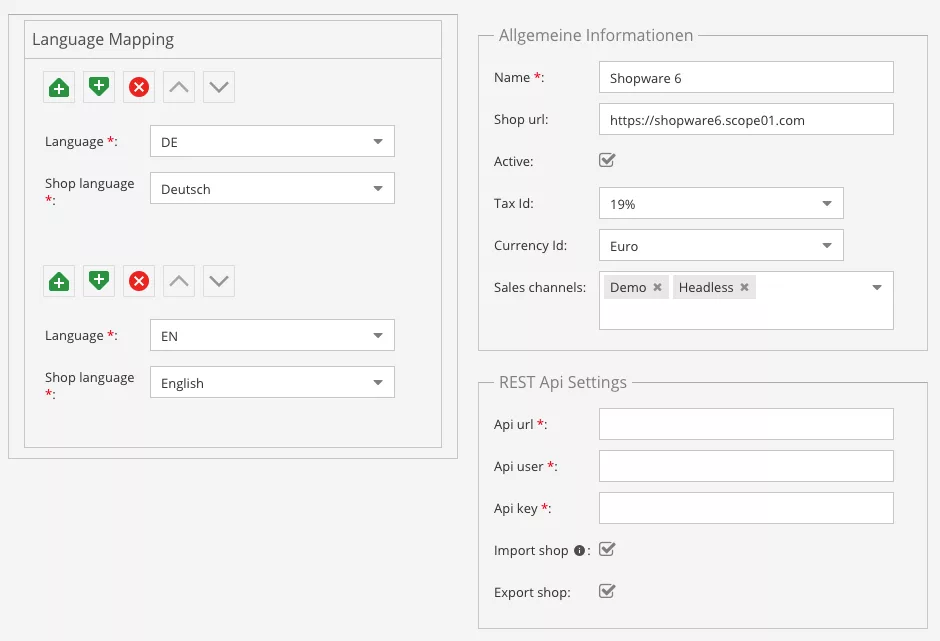The height and width of the screenshot is (641, 940).
Task: Toggle the Import shop checkbox
Action: pyautogui.click(x=606, y=550)
